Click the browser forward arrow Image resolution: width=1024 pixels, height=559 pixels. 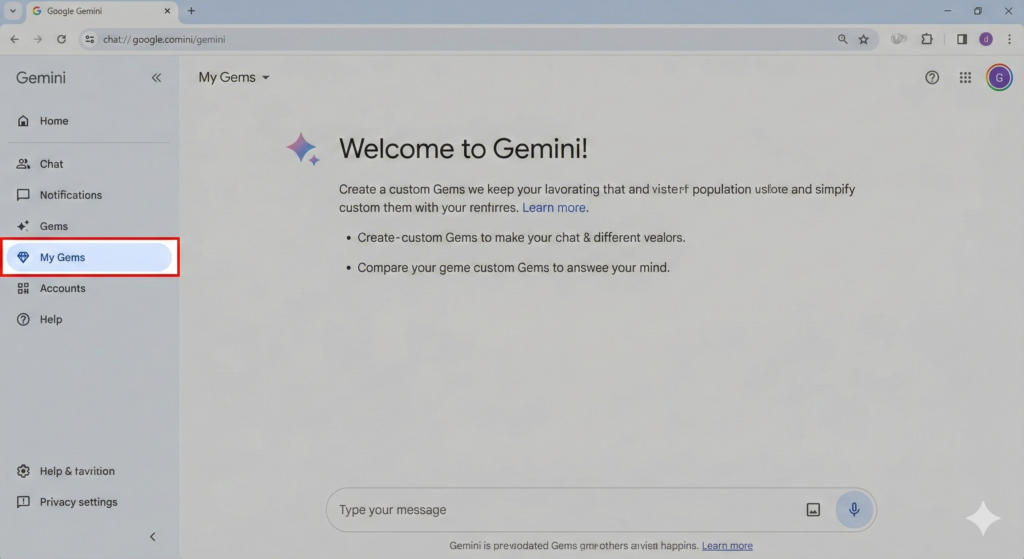[38, 39]
